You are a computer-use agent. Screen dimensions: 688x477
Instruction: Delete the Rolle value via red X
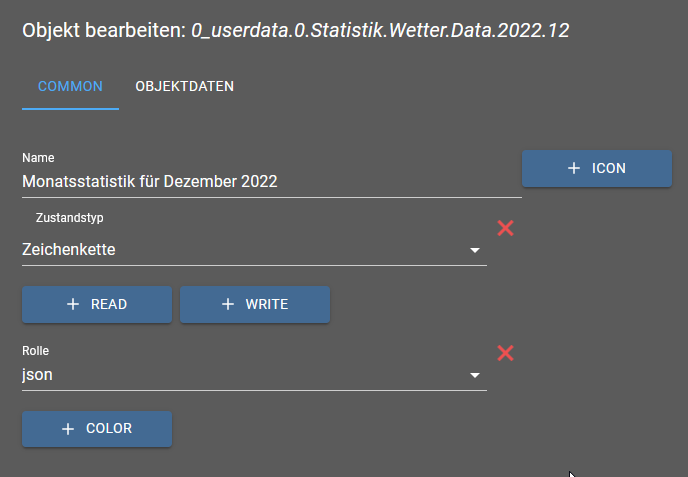pos(506,353)
